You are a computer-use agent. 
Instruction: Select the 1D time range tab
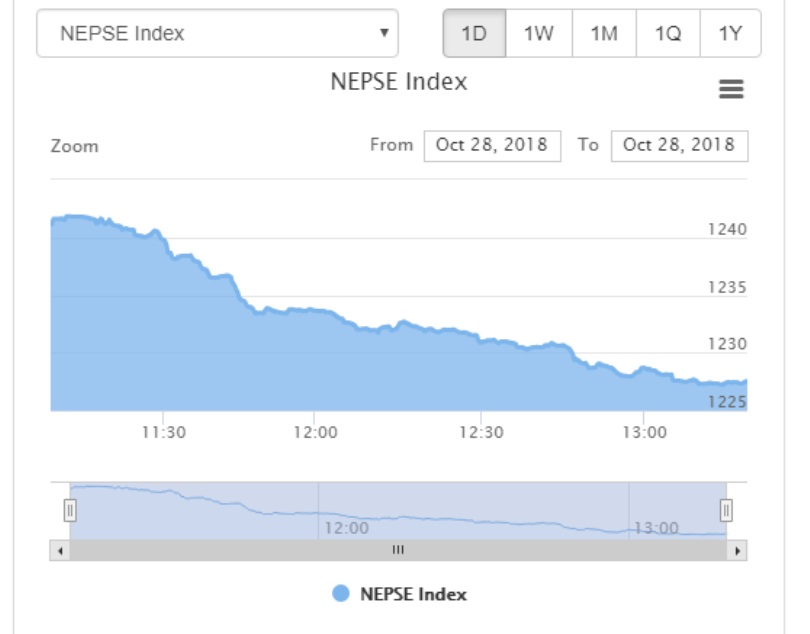474,33
